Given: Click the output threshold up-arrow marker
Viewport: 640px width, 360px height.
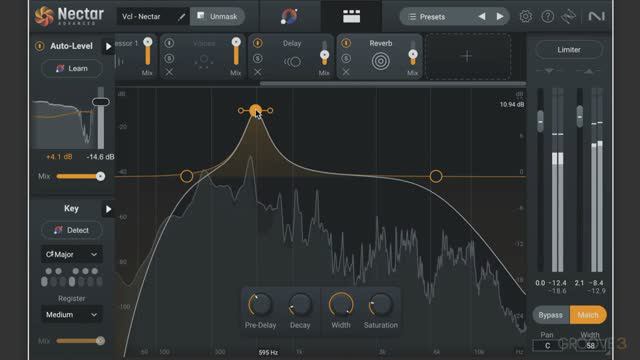Looking at the screenshot, I should (x=588, y=71).
